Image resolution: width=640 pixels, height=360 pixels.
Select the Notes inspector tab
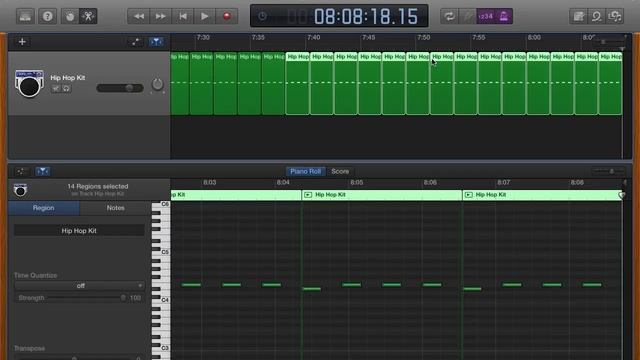coord(116,208)
